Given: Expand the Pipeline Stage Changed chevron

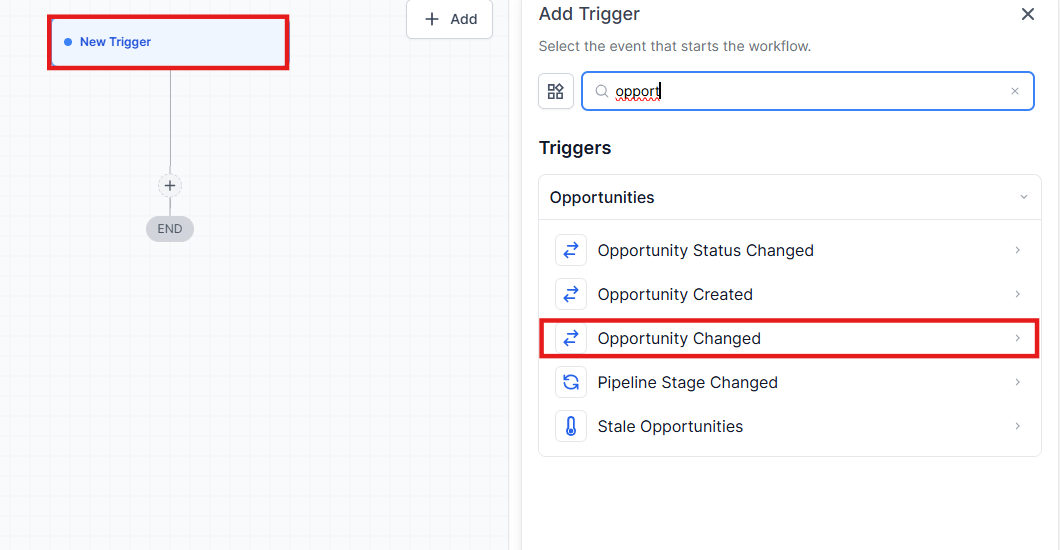Looking at the screenshot, I should (1018, 383).
